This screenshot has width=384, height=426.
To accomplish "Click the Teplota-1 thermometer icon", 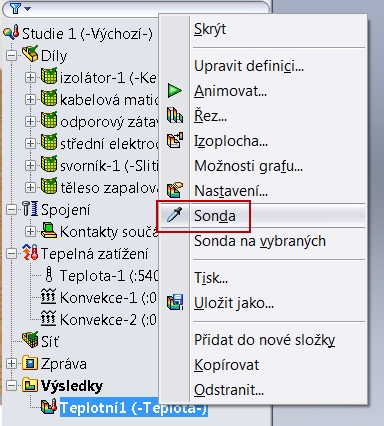I will pos(49,275).
